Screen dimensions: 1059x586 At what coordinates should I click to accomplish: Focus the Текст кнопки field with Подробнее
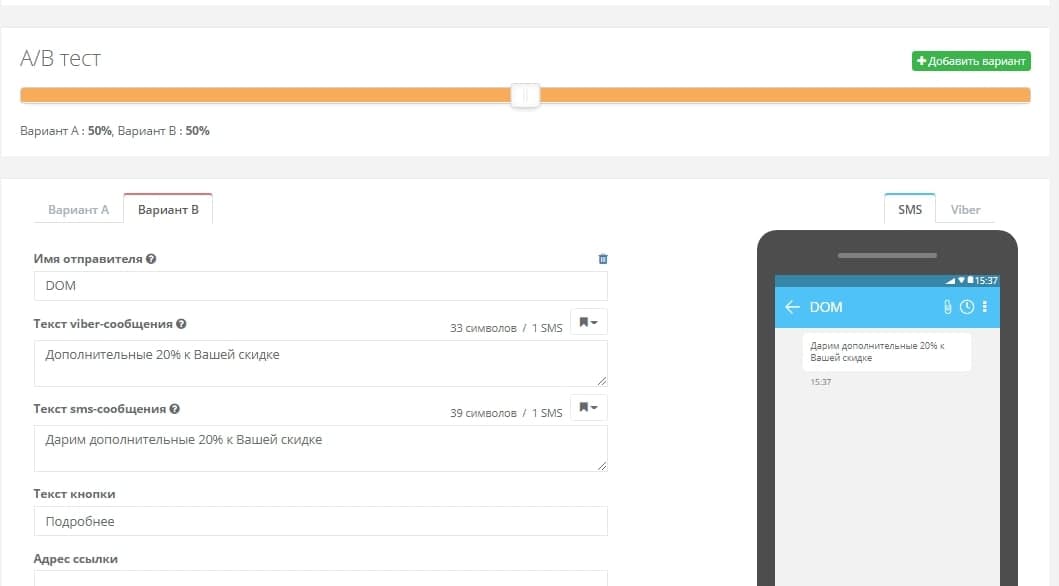pos(321,521)
